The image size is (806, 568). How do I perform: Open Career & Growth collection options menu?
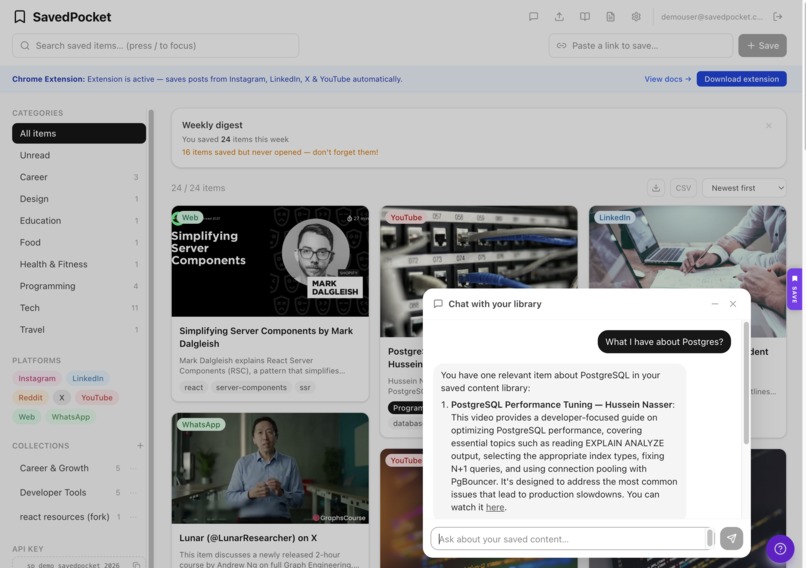coord(134,468)
